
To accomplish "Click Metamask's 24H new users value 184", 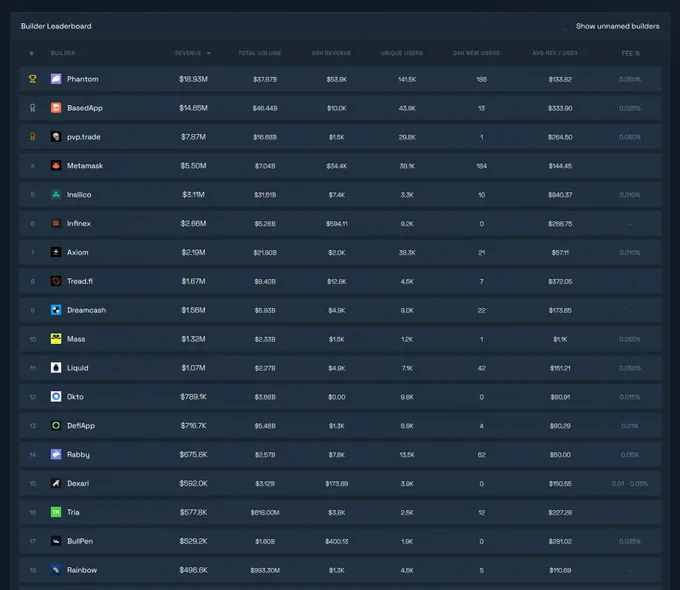I will click(x=481, y=166).
